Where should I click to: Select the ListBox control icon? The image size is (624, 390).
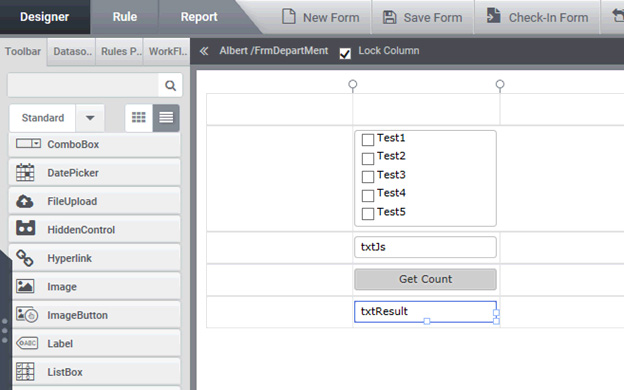click(25, 372)
